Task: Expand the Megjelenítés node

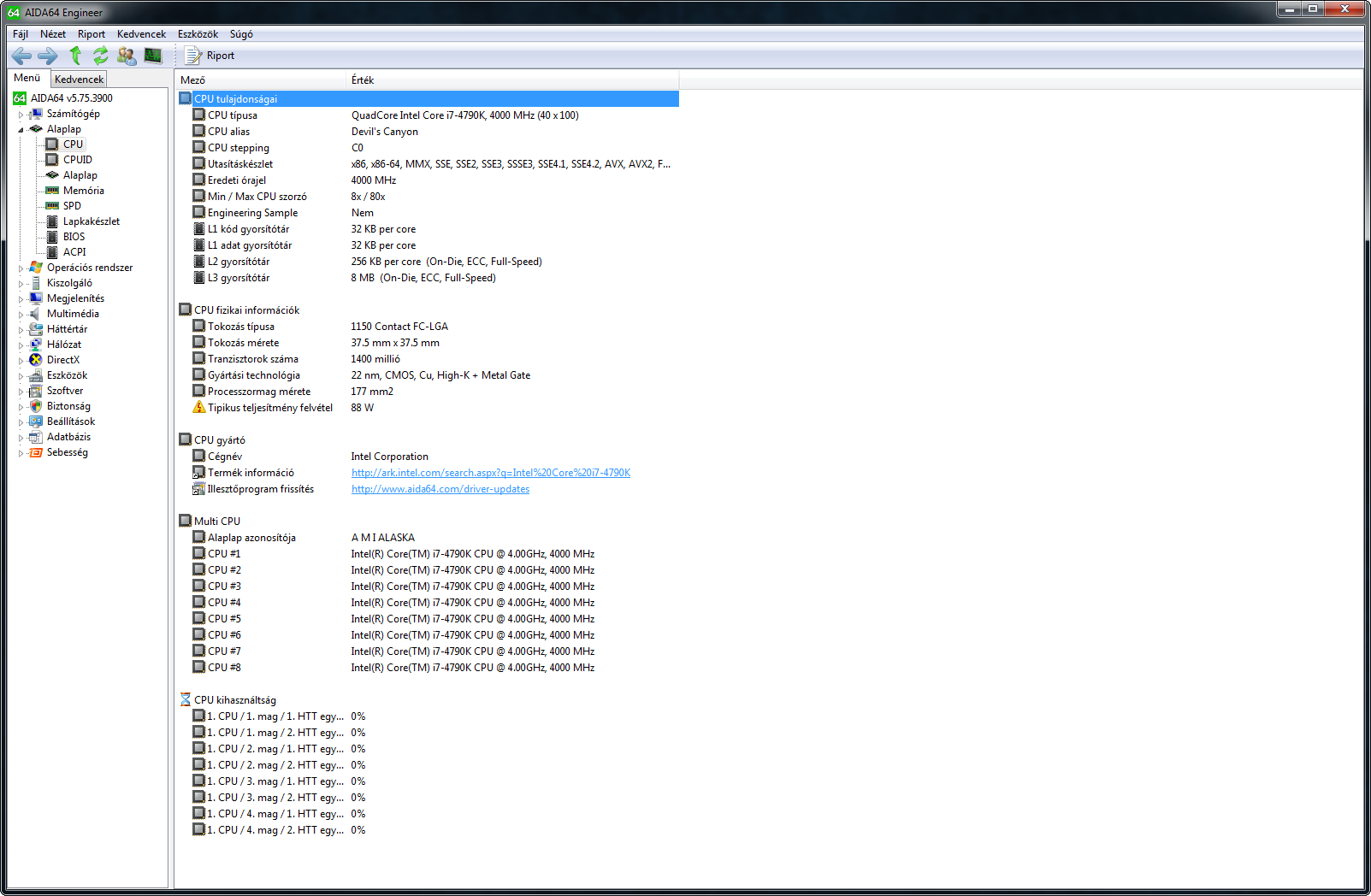Action: coord(21,298)
